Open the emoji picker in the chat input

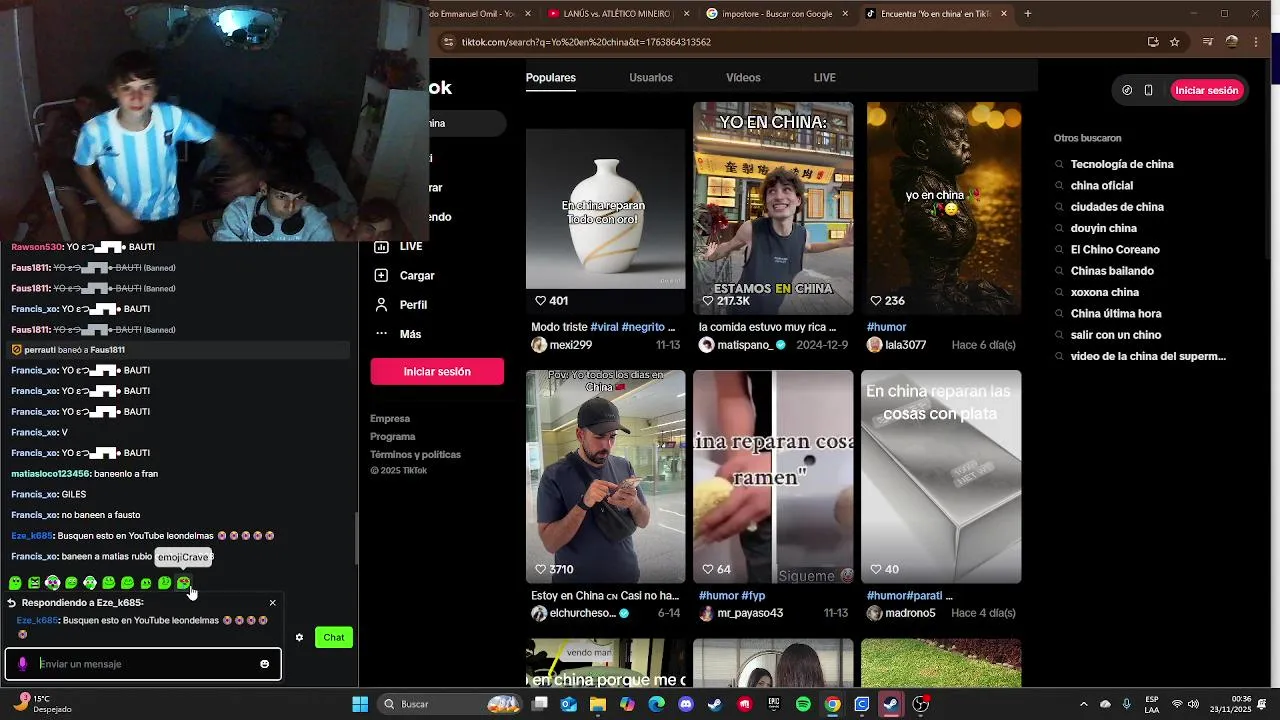click(x=264, y=664)
